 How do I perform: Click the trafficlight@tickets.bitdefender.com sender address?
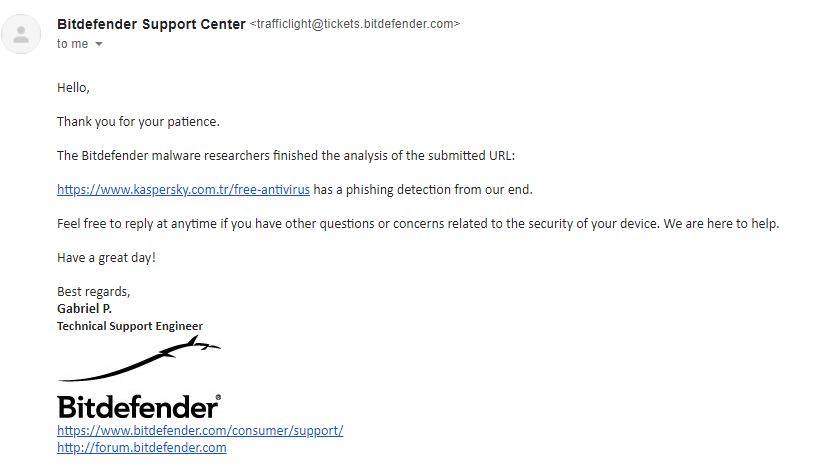pyautogui.click(x=355, y=24)
